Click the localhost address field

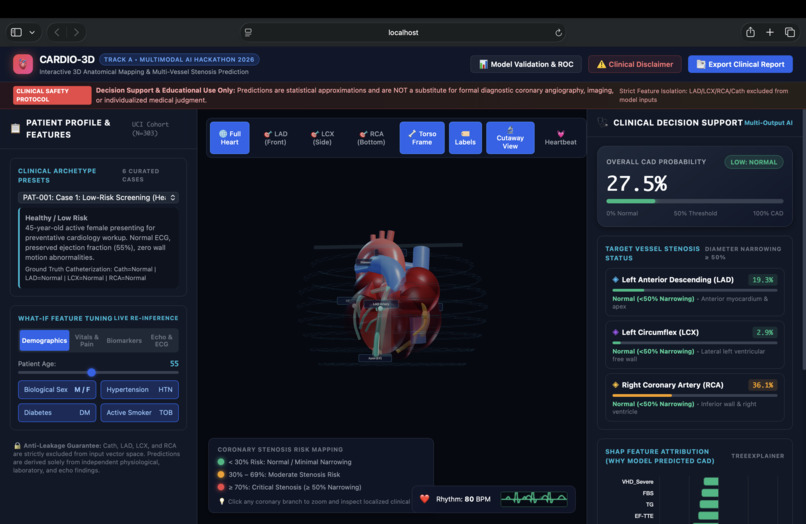(x=403, y=32)
